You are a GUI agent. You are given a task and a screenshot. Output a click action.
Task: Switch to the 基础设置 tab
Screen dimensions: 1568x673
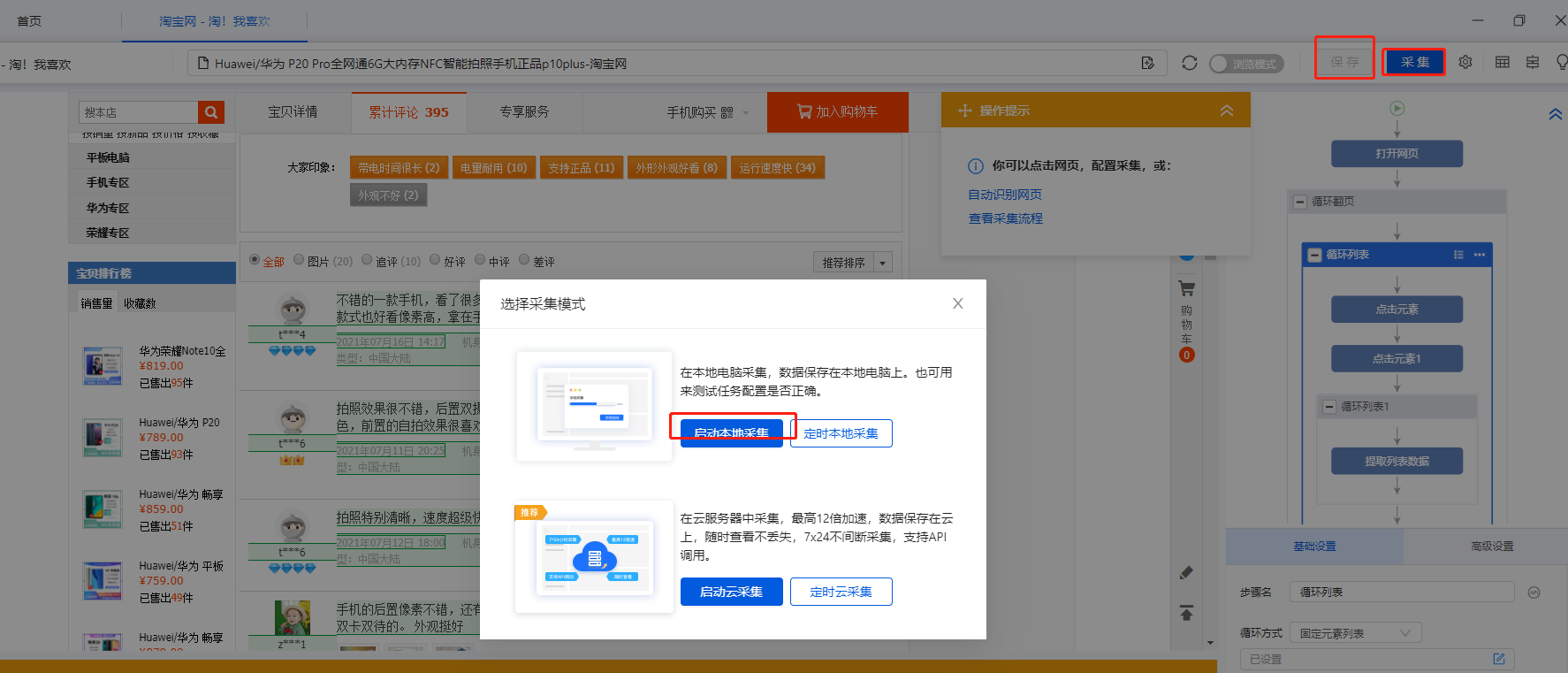[x=1314, y=547]
